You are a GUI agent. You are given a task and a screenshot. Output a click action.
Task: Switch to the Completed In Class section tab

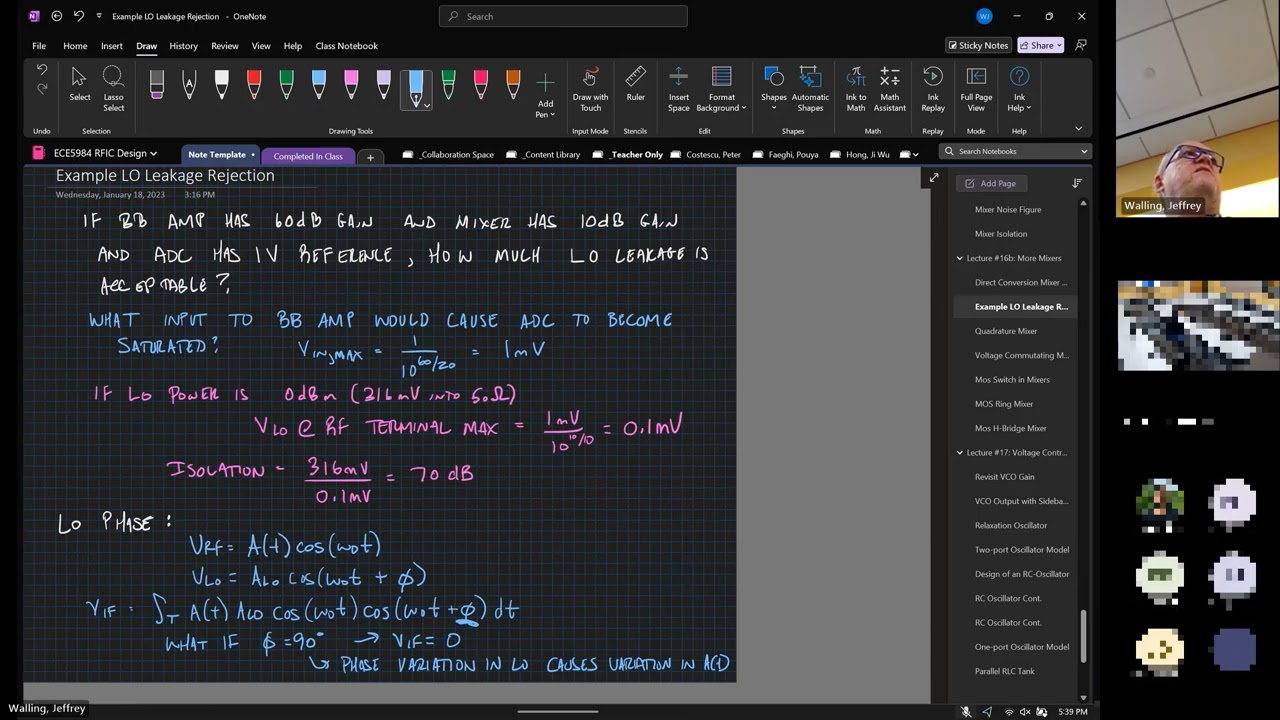308,156
